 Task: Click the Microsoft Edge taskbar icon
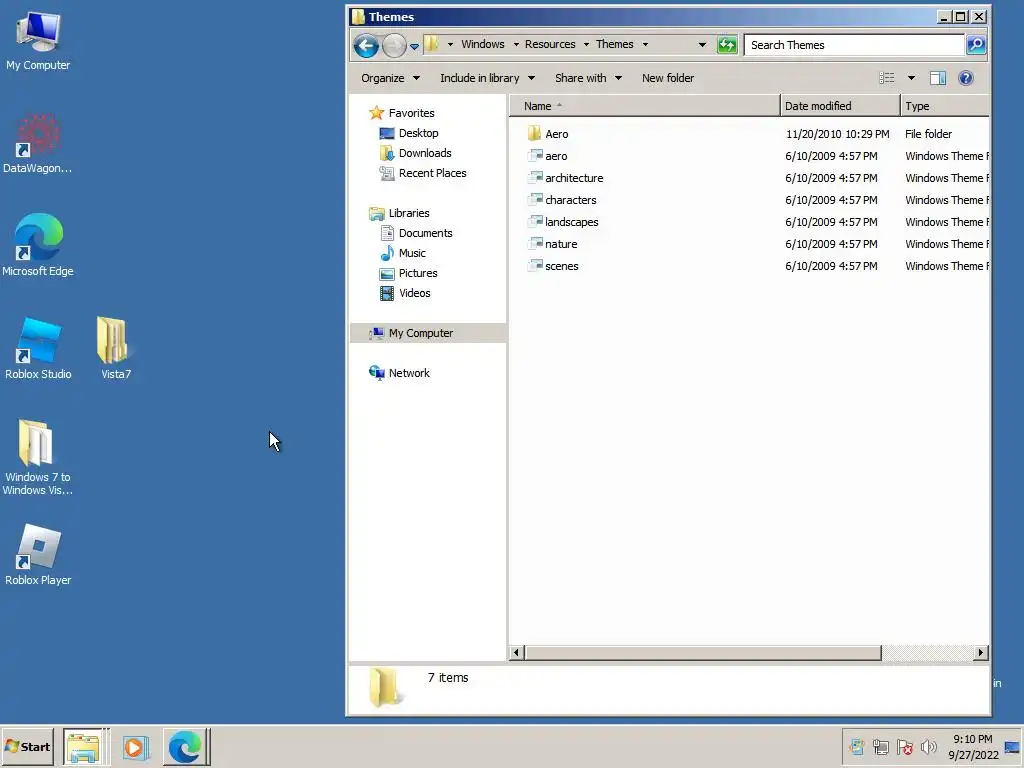tap(185, 746)
